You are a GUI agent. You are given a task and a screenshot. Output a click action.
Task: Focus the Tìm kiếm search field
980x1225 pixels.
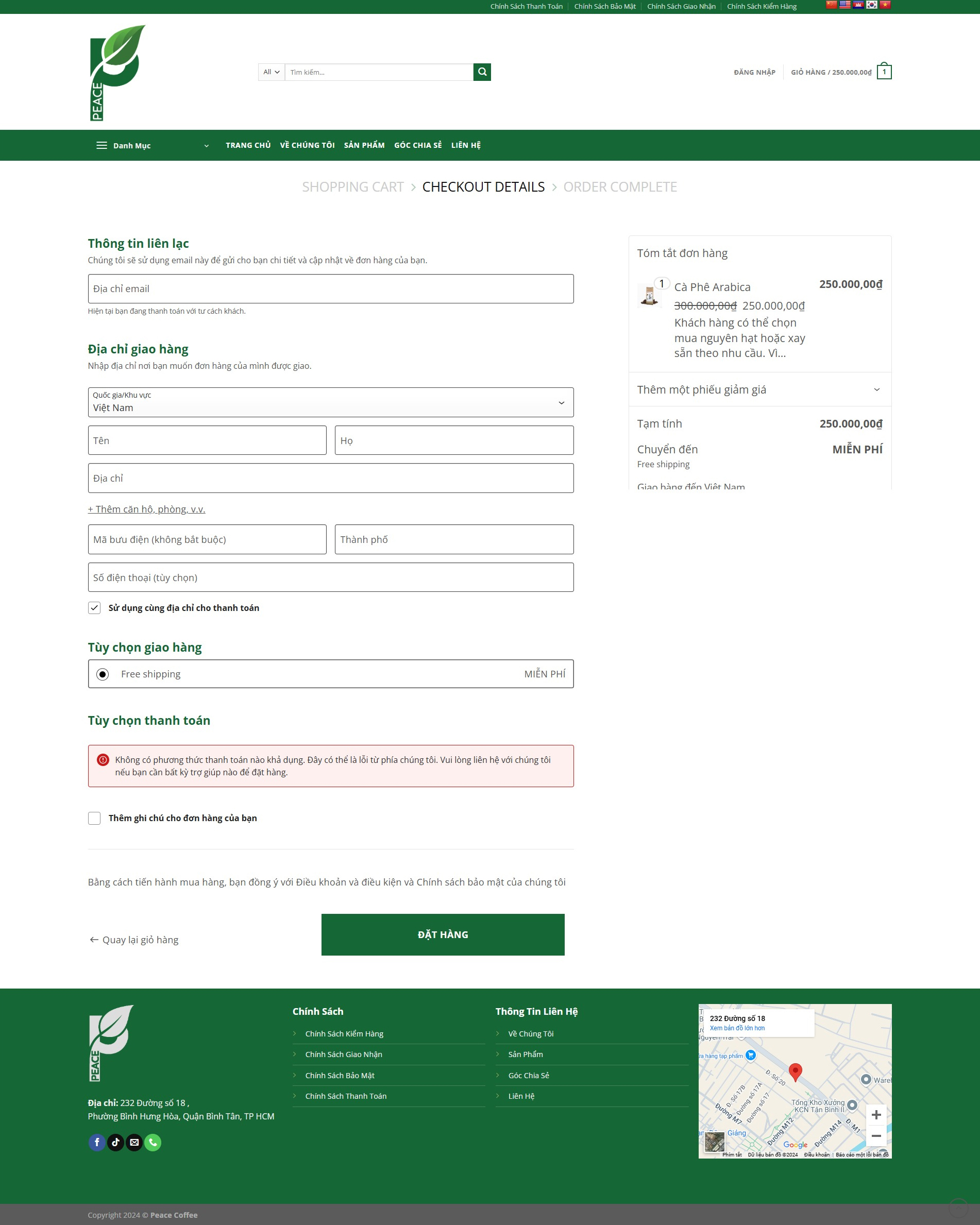tap(379, 72)
